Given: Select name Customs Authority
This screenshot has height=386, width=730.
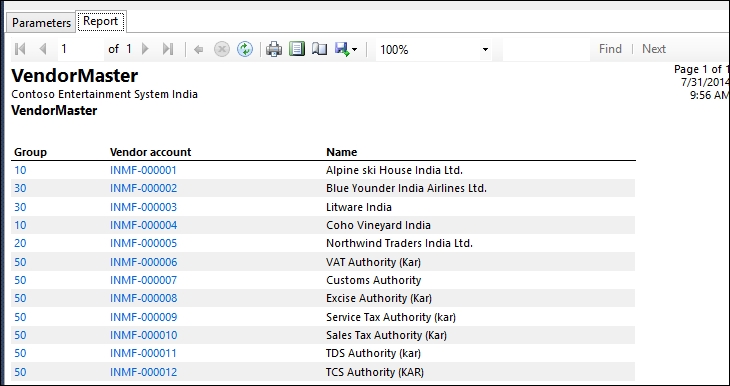Looking at the screenshot, I should [x=374, y=280].
